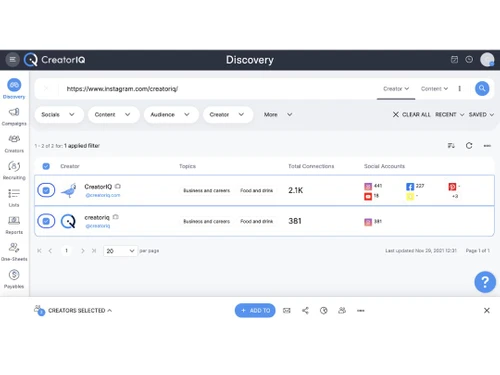Screen dimensions: 500x375
Task: Refresh the results list
Action: pyautogui.click(x=469, y=146)
